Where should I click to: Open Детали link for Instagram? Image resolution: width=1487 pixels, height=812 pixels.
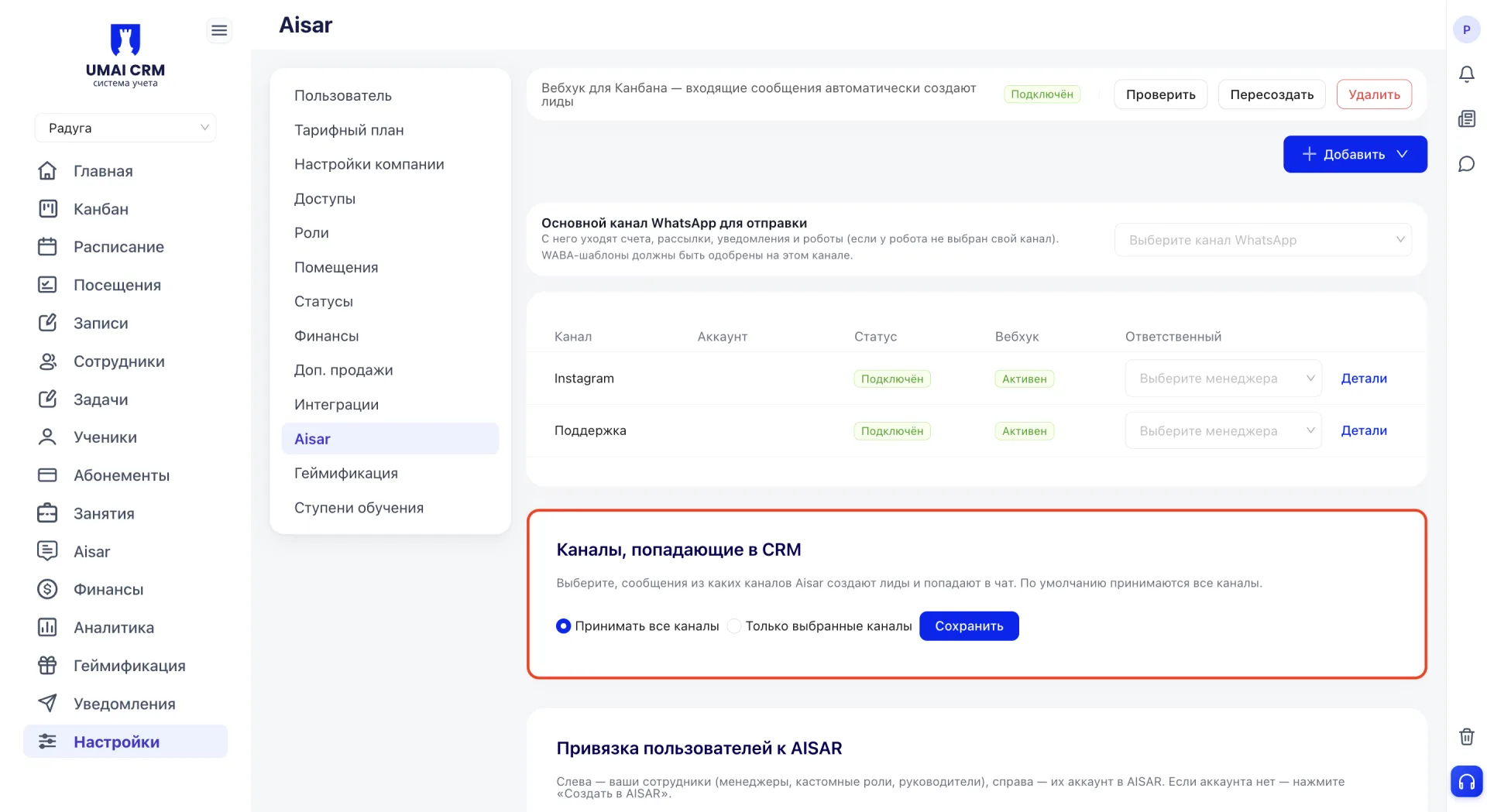1364,379
